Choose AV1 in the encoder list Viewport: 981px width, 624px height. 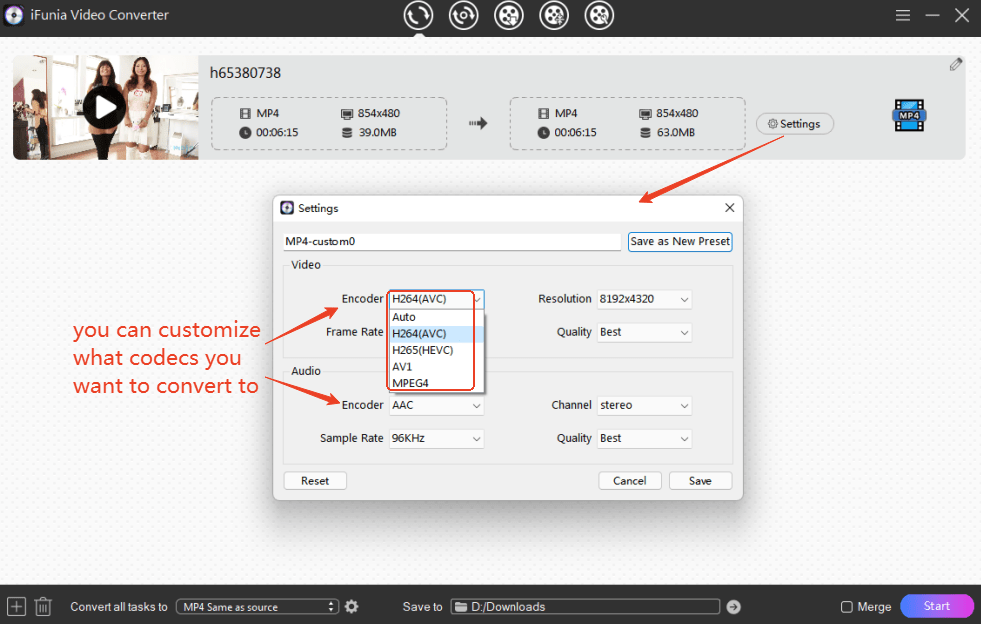[403, 366]
